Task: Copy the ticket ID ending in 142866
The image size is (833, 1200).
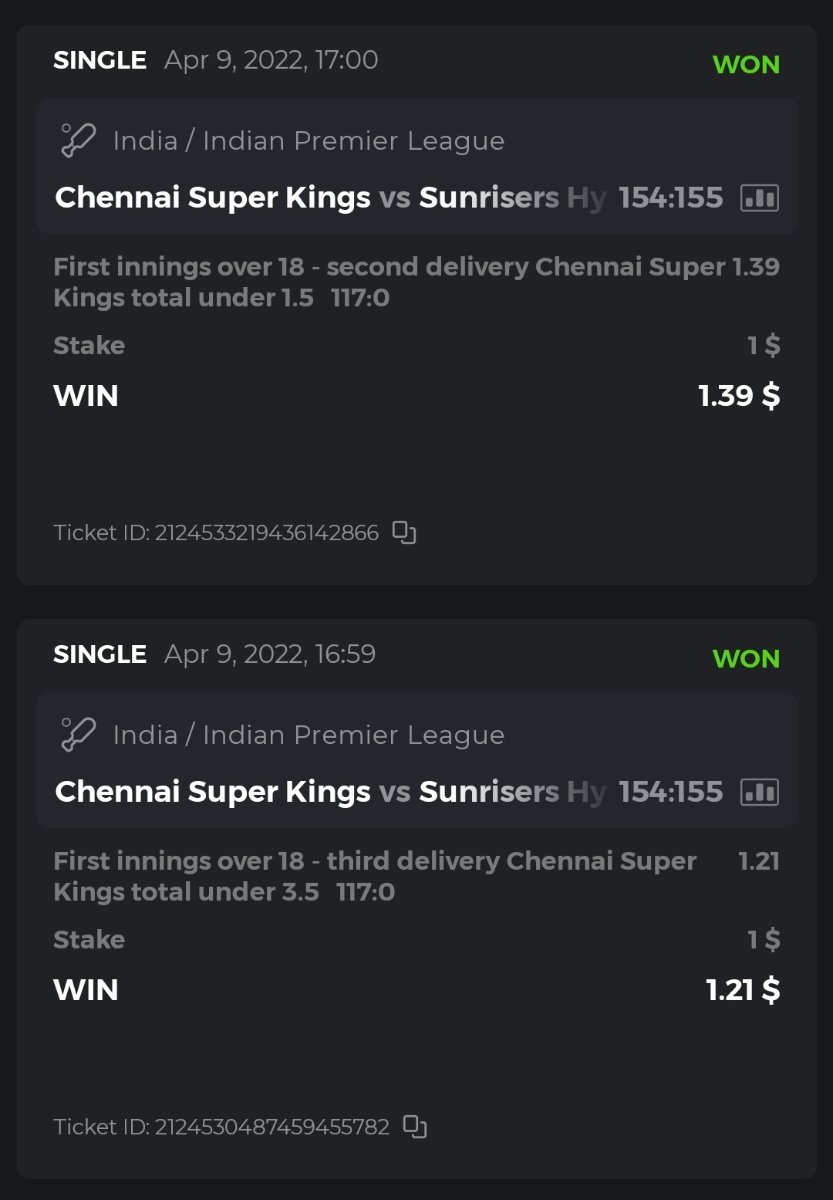Action: [x=404, y=533]
